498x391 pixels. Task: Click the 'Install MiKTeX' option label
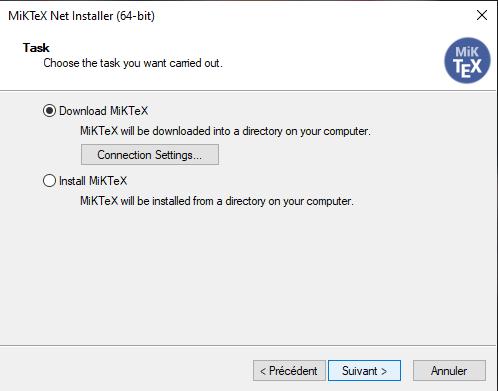point(93,181)
